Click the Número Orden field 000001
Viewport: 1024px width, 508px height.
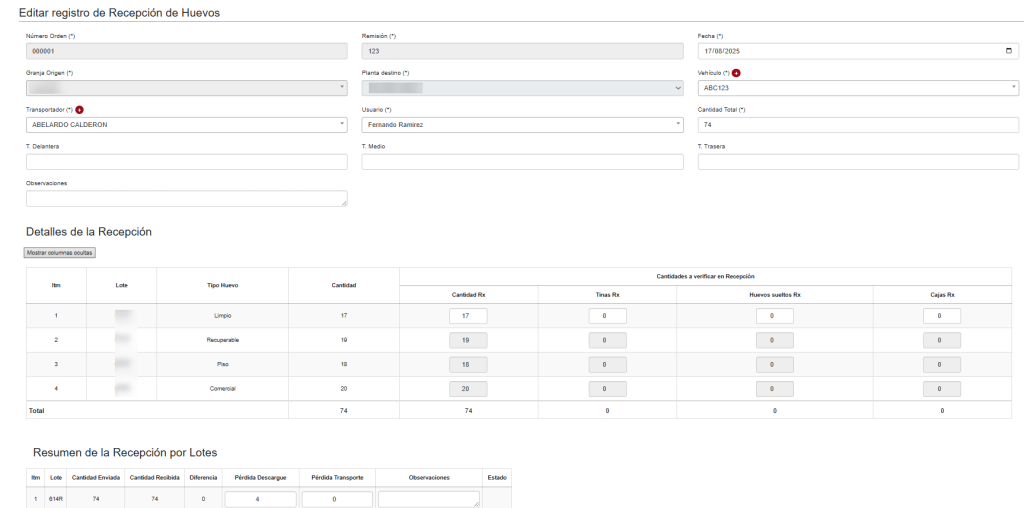187,51
